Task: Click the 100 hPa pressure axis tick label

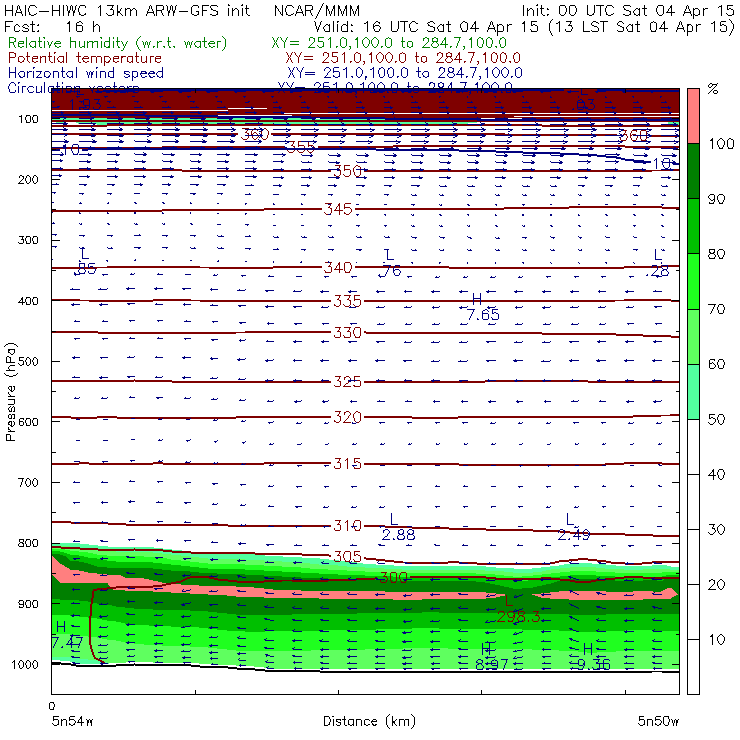Action: (28, 119)
